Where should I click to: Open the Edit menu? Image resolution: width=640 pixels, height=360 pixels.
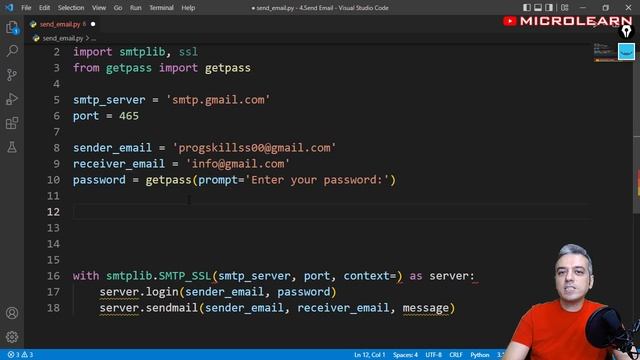(x=44, y=8)
